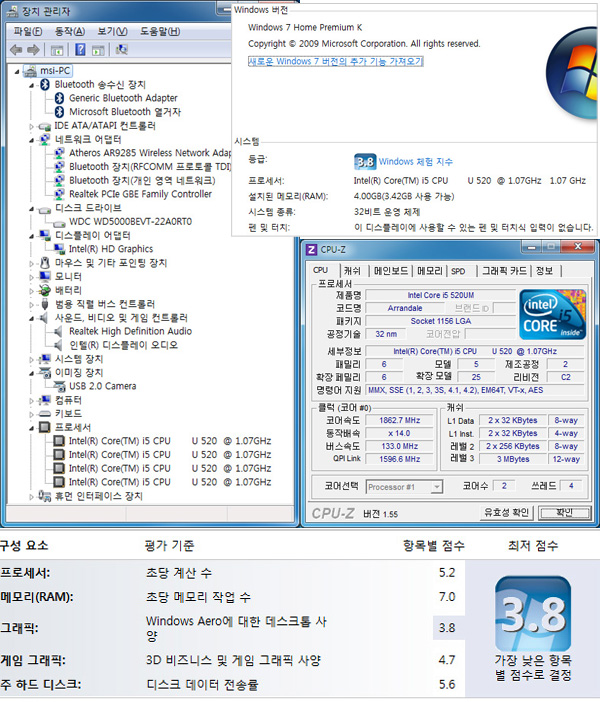Click the 네트워크 어댑터 category icon
Image resolution: width=600 pixels, height=702 pixels.
(x=45, y=139)
